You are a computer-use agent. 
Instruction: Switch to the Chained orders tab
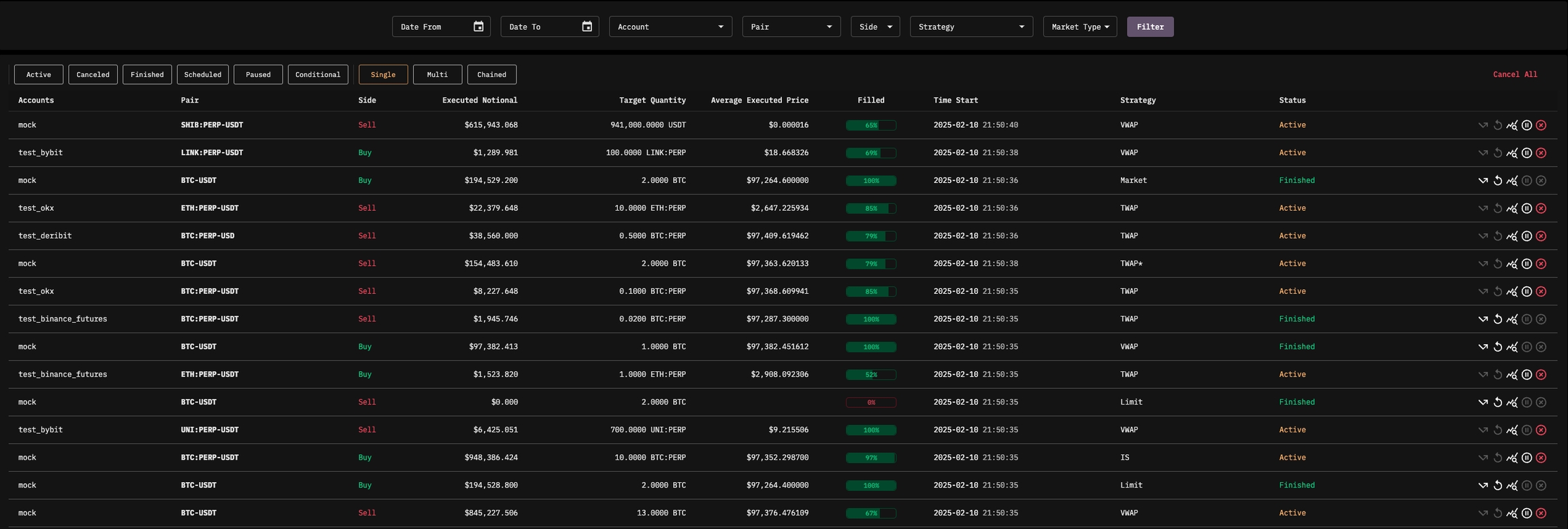[x=491, y=75]
